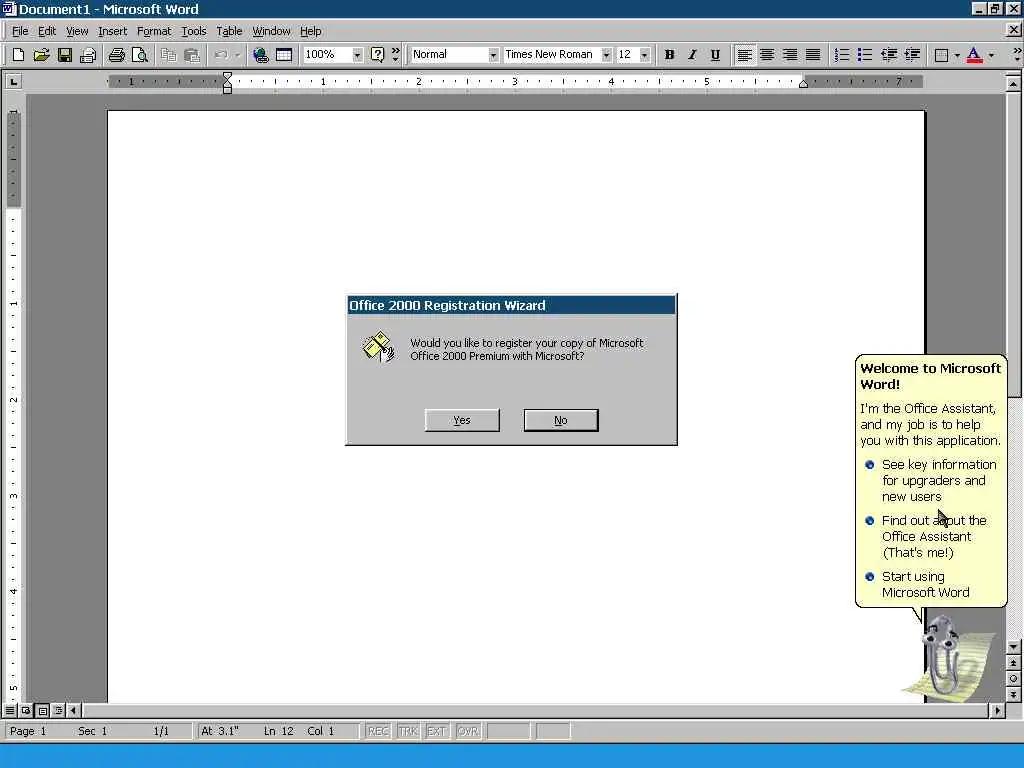Click the Paste icon in the toolbar
1024x768 pixels.
[x=191, y=55]
